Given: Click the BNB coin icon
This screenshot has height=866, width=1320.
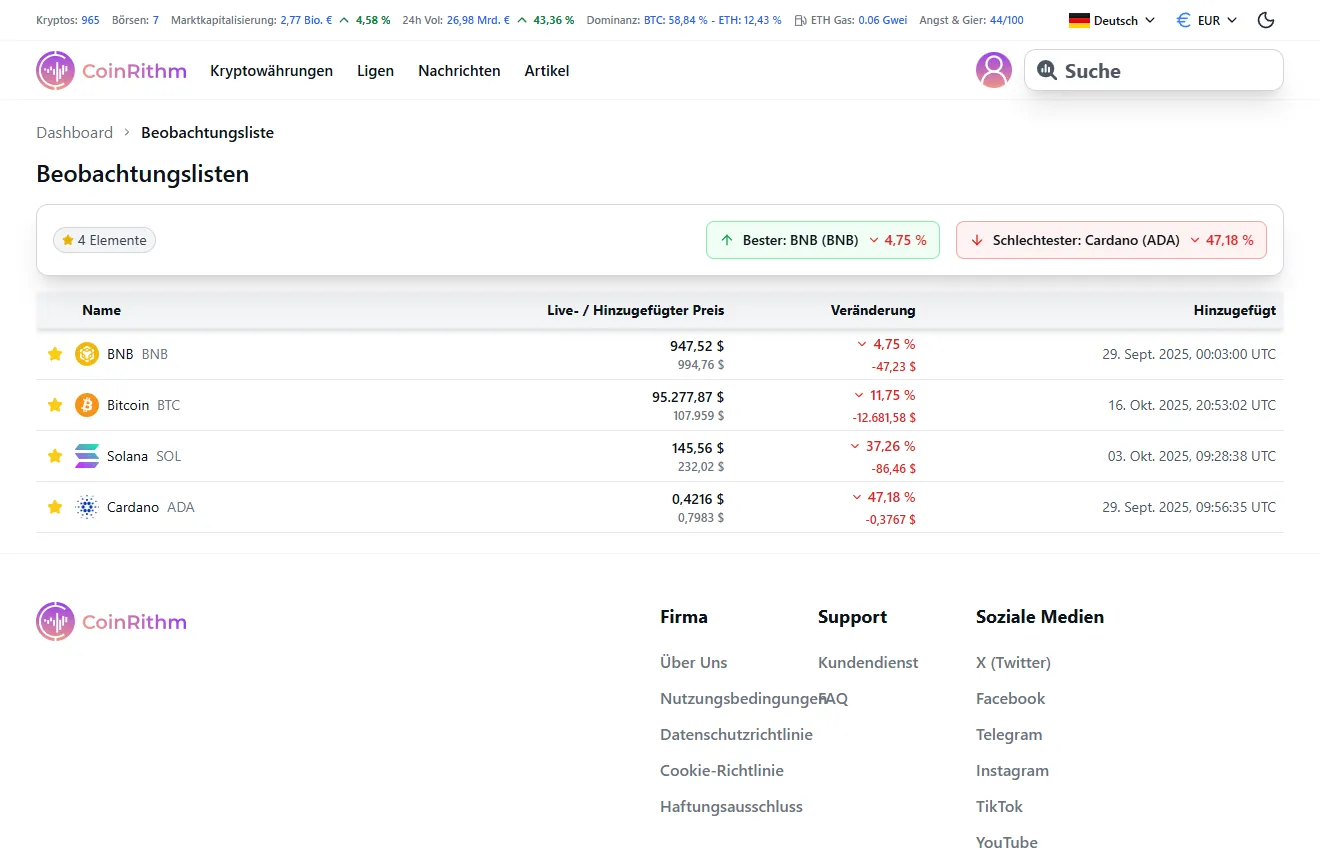Looking at the screenshot, I should click(86, 353).
